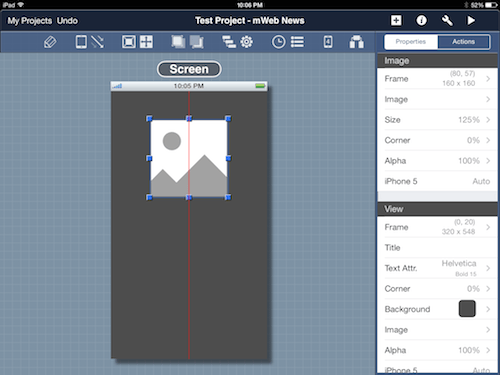500x375 pixels.
Task: Tap the Background color swatch
Action: click(467, 309)
